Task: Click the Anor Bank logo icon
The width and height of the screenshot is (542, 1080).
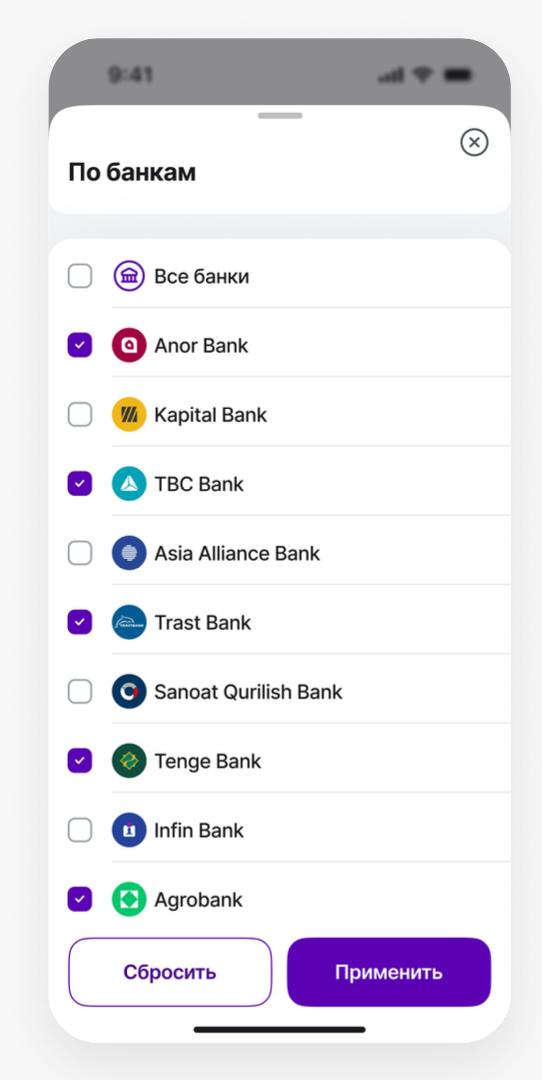Action: [129, 345]
